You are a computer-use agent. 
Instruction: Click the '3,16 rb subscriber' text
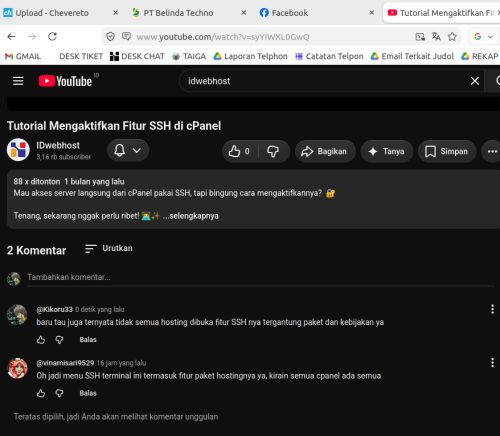[63, 157]
